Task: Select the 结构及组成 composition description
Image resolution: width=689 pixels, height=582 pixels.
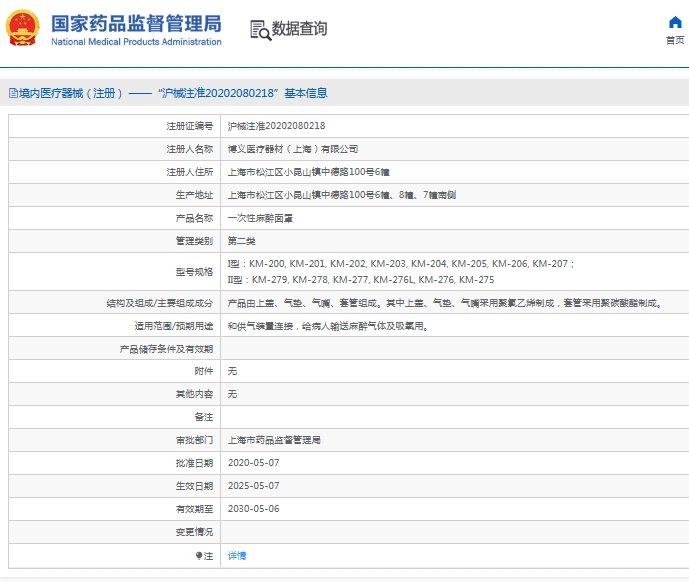Action: click(x=445, y=303)
